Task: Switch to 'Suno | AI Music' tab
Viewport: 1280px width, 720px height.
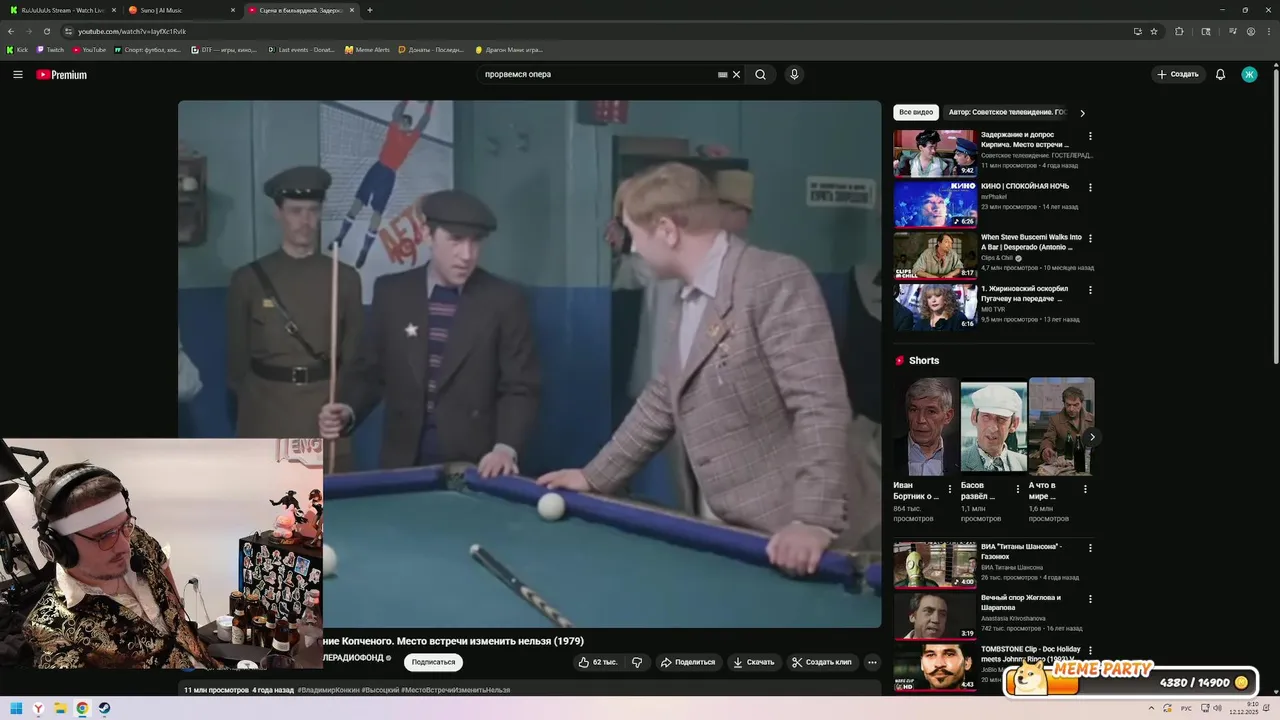Action: (x=180, y=10)
